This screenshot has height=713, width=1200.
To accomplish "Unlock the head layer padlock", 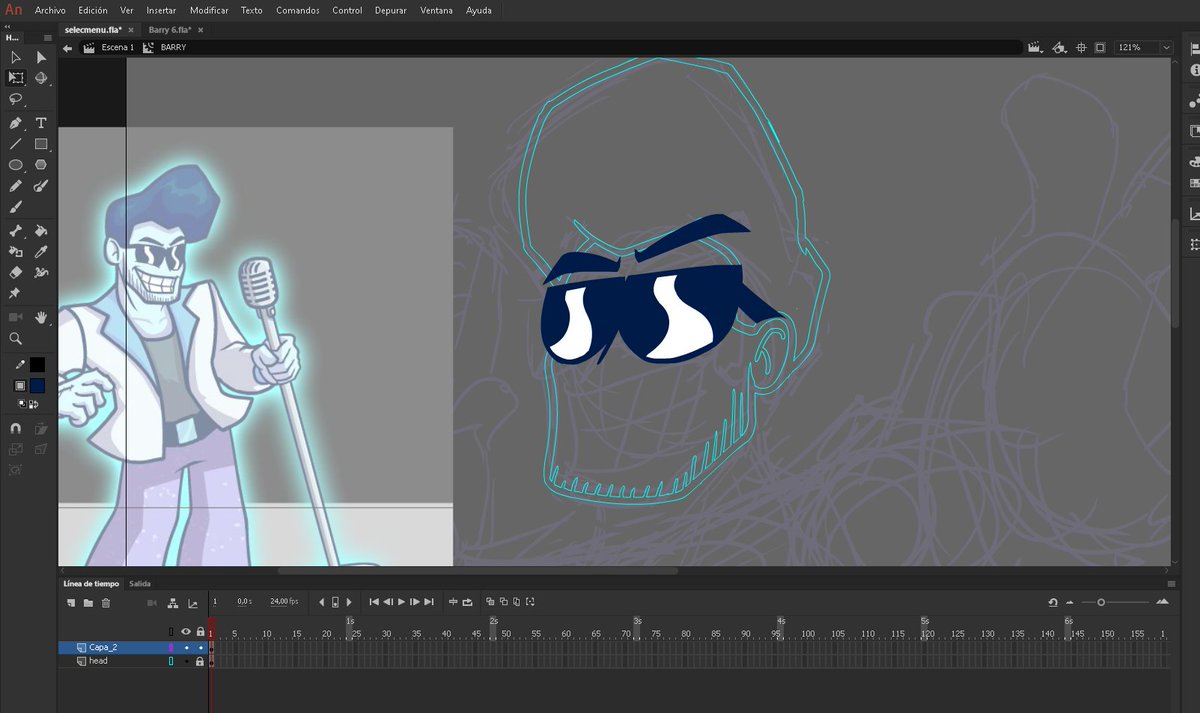I will click(x=200, y=661).
